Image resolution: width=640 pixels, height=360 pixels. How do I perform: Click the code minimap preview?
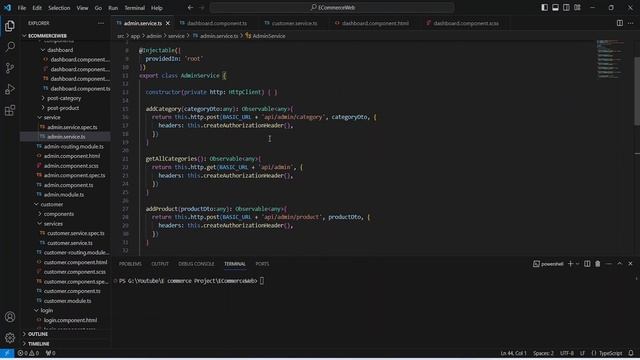[610, 59]
